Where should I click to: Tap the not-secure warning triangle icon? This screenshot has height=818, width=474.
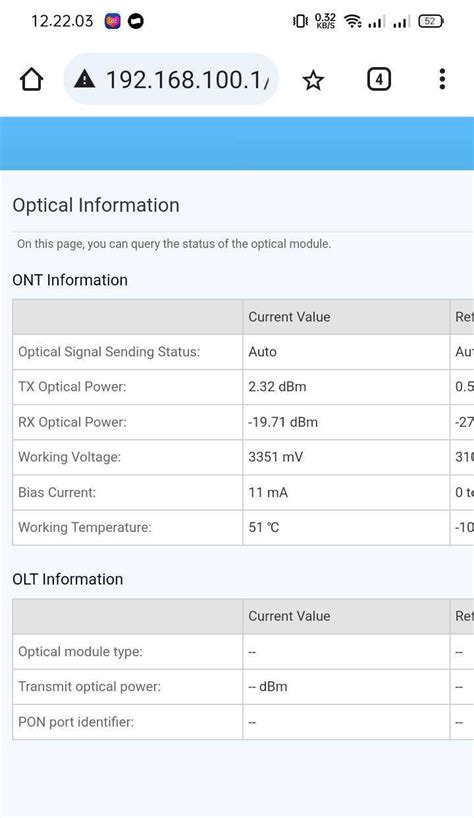(84, 79)
